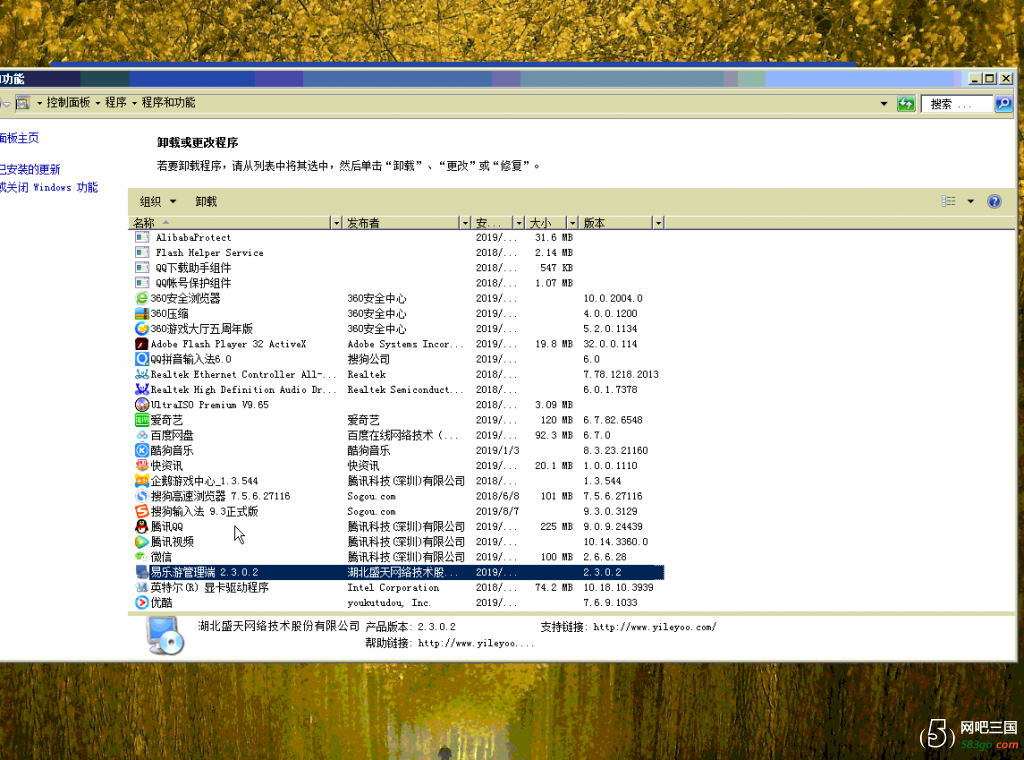Click the QQ拼音输入法6.0 icon
Screen dimensions: 1024x760
[142, 359]
